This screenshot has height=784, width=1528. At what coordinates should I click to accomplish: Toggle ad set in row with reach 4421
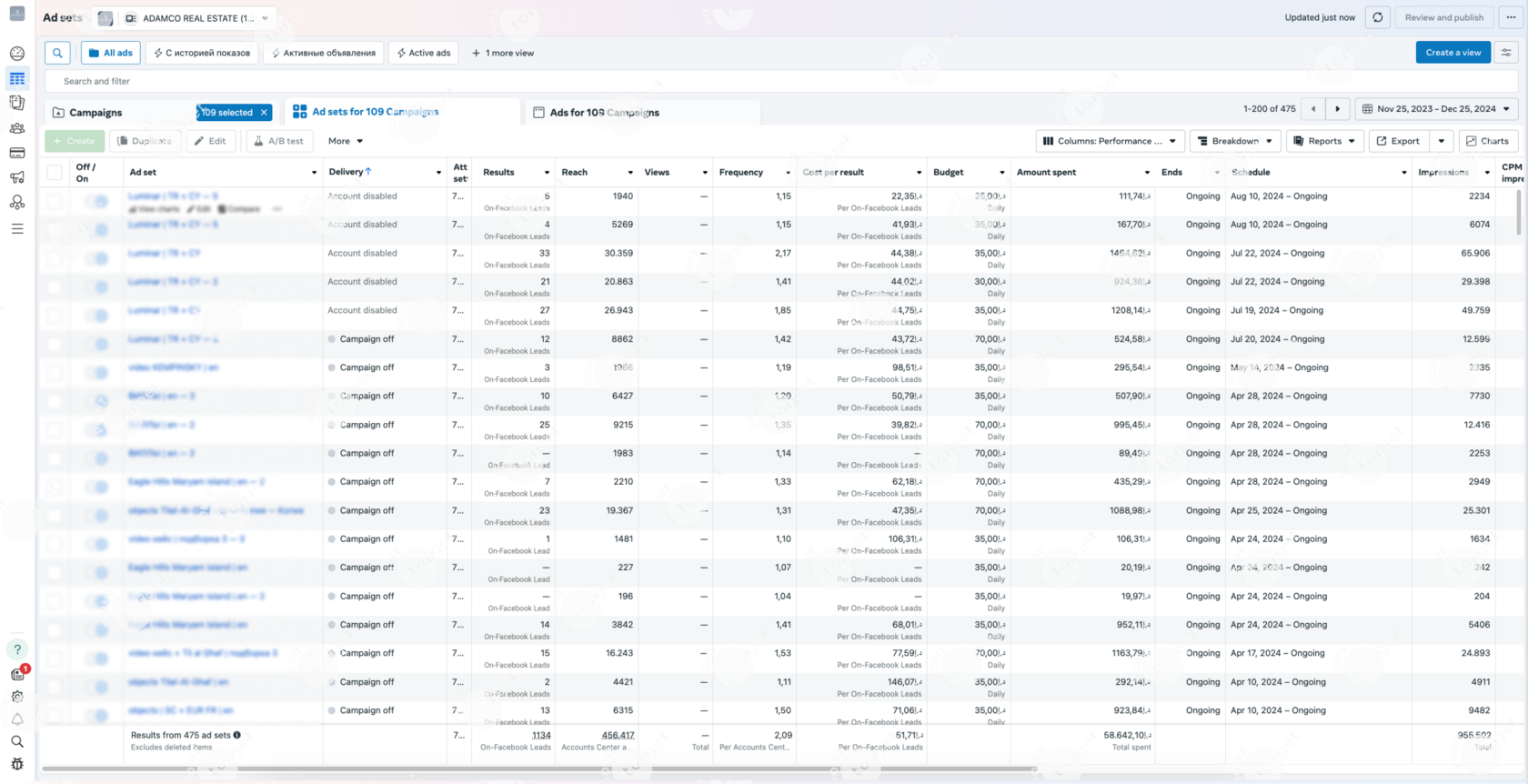(95, 687)
